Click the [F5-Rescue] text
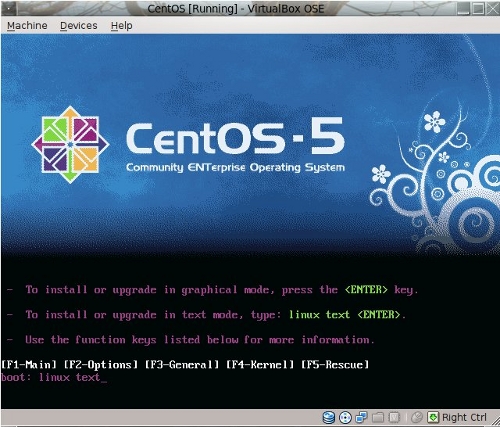The width and height of the screenshot is (500, 427). coord(335,365)
